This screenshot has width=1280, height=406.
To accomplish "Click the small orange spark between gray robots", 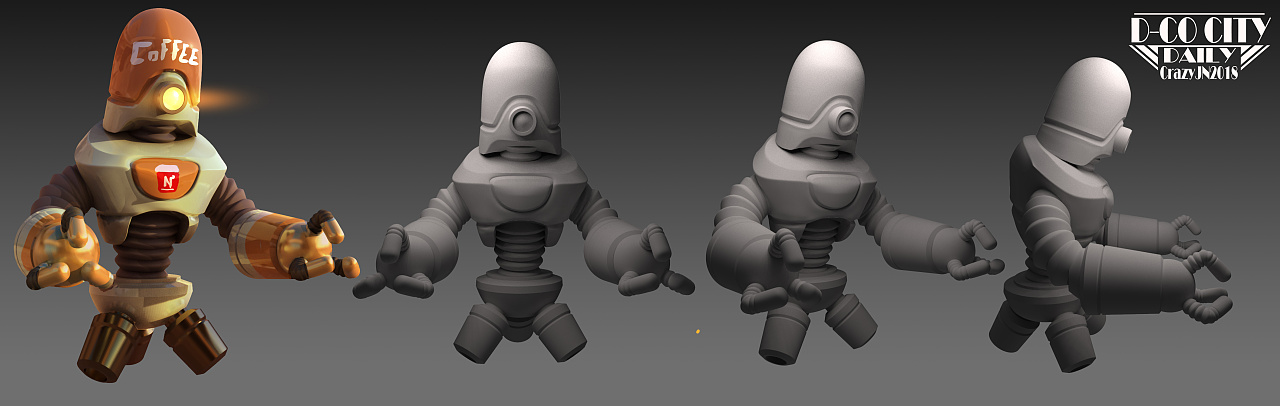I will (697, 331).
